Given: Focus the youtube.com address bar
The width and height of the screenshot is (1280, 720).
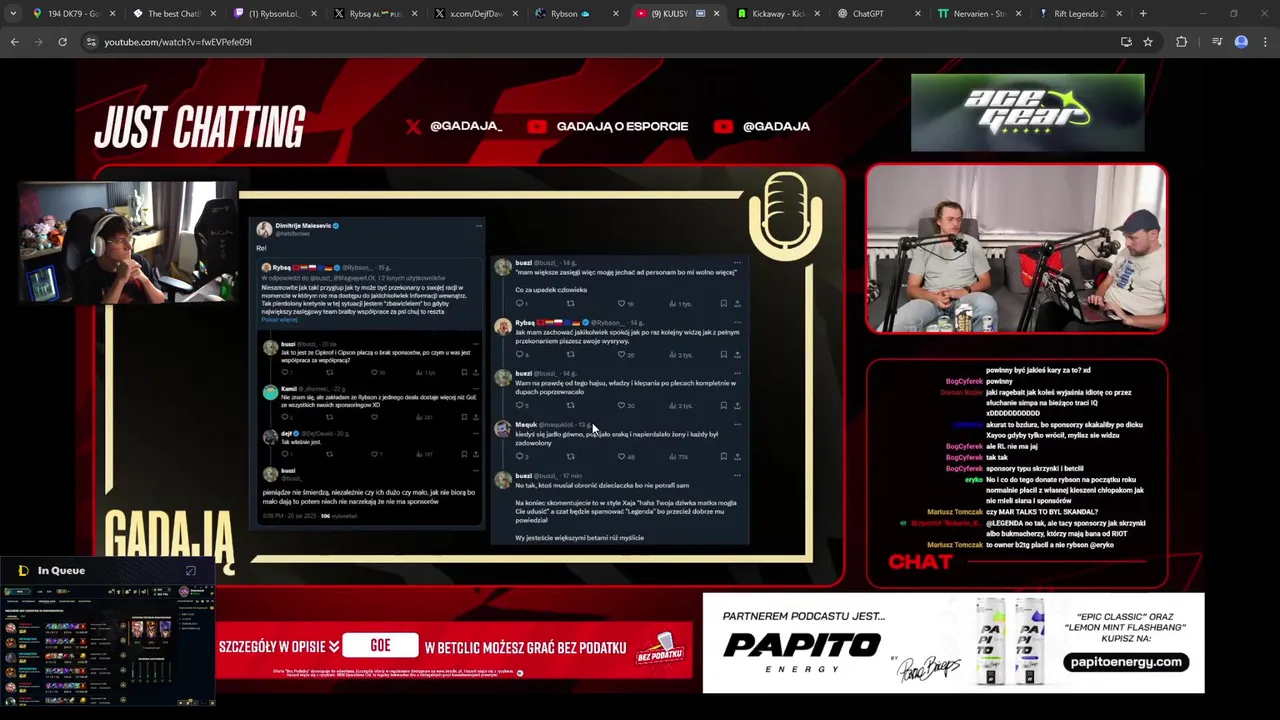Looking at the screenshot, I should tap(600, 42).
